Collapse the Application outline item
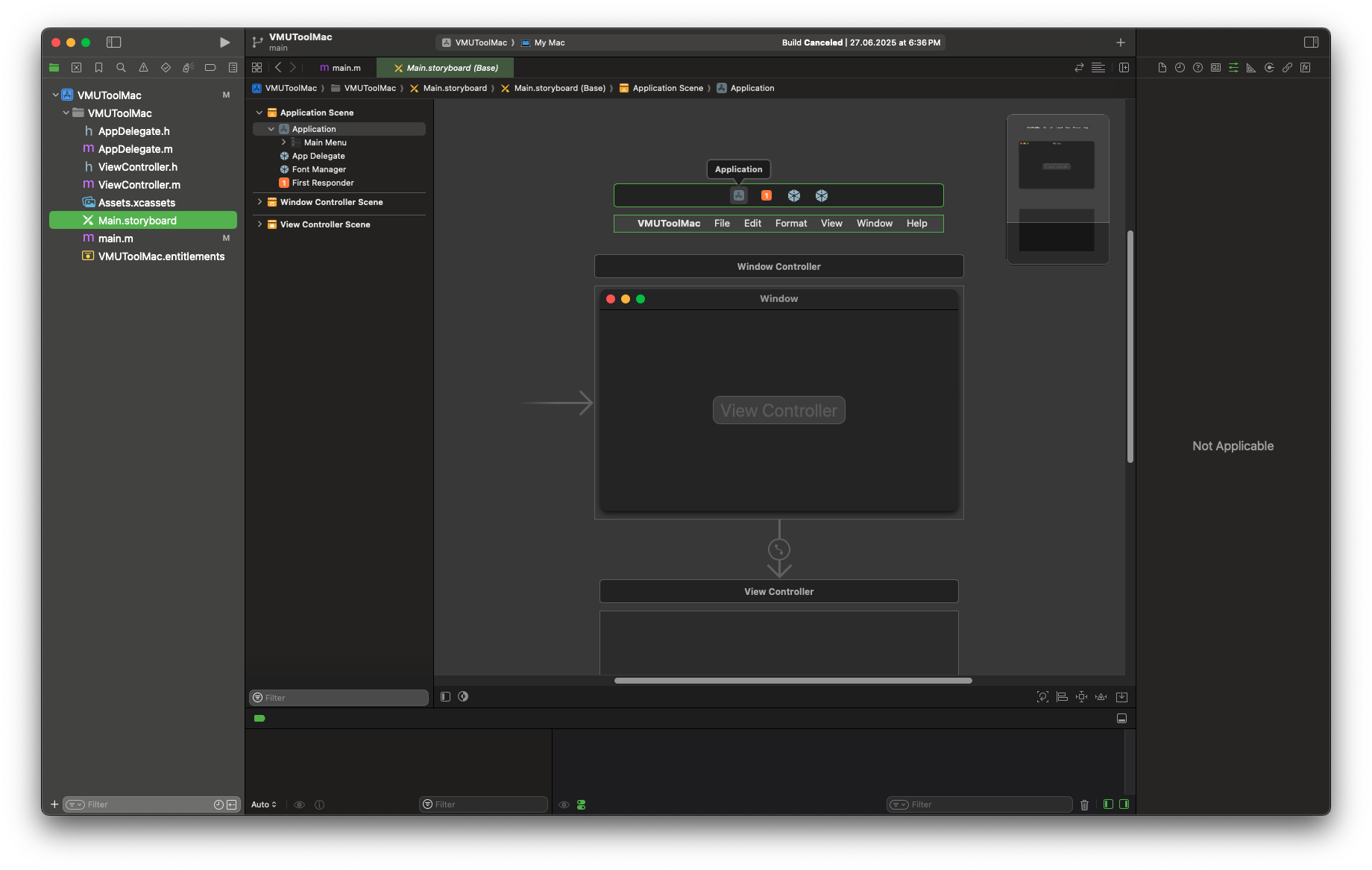 tap(271, 129)
